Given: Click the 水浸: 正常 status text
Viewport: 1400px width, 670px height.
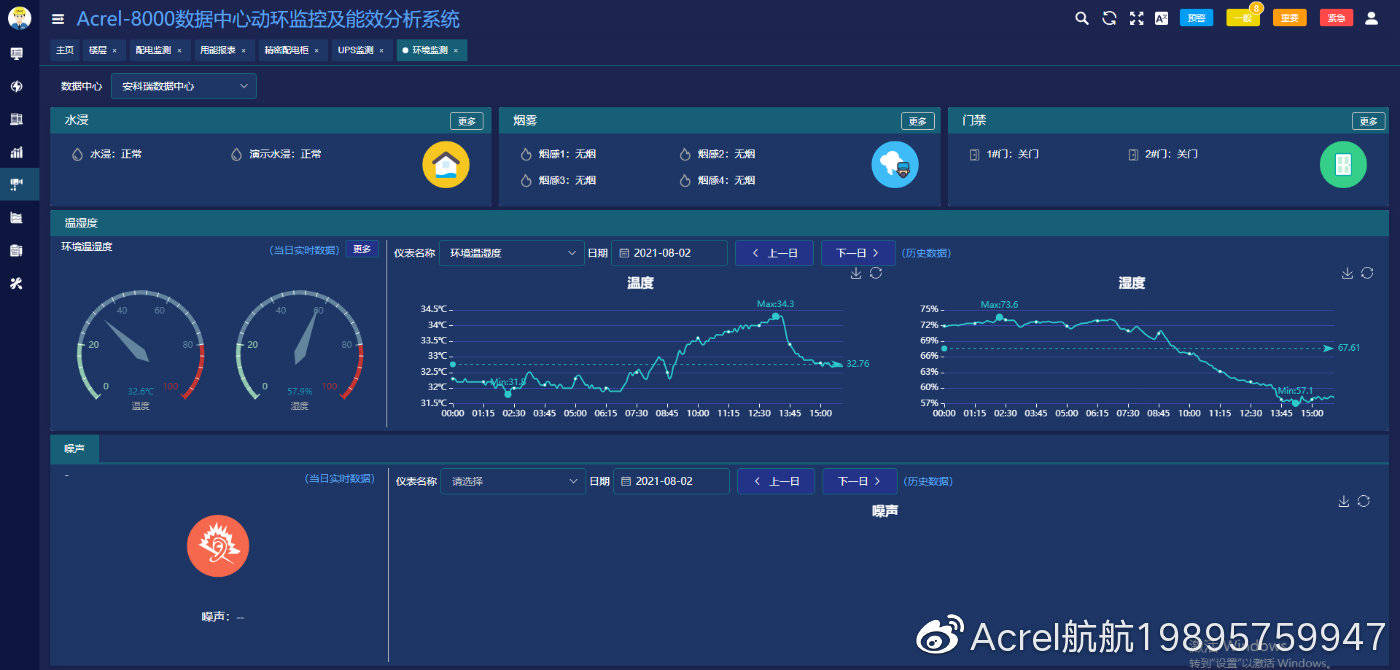Looking at the screenshot, I should coord(116,154).
